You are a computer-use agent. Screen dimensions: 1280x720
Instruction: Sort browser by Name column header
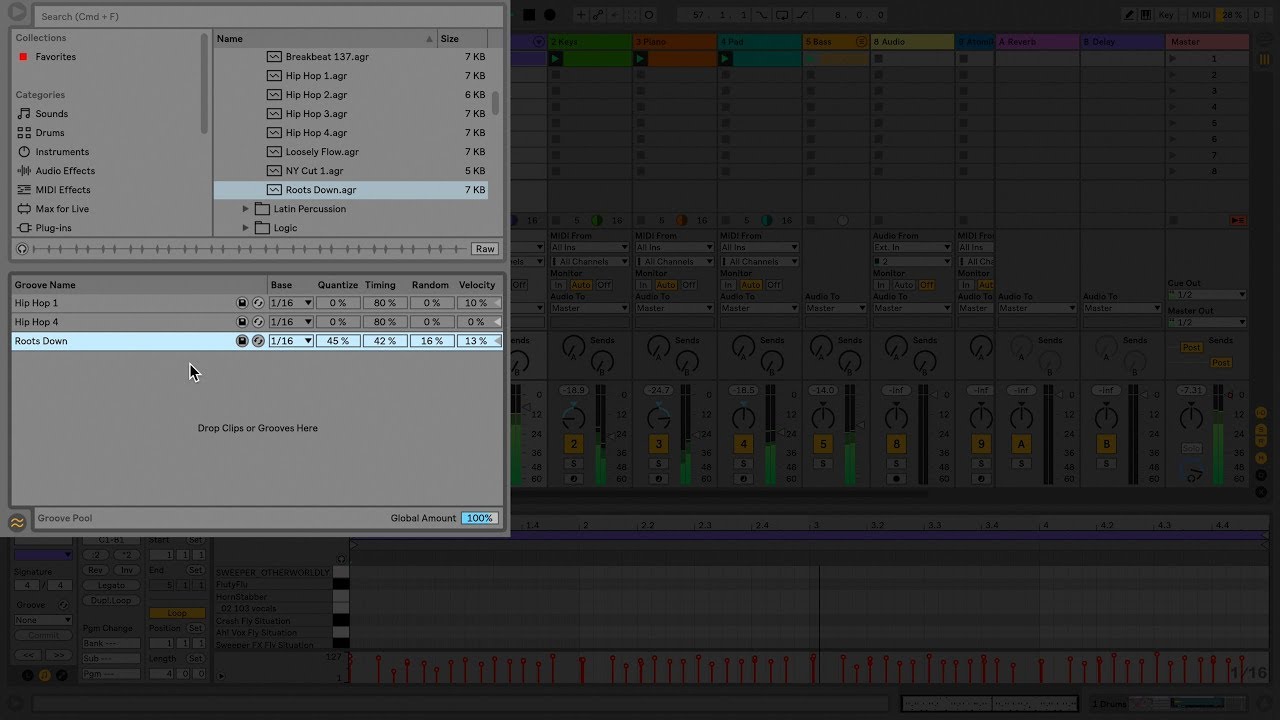[325, 39]
